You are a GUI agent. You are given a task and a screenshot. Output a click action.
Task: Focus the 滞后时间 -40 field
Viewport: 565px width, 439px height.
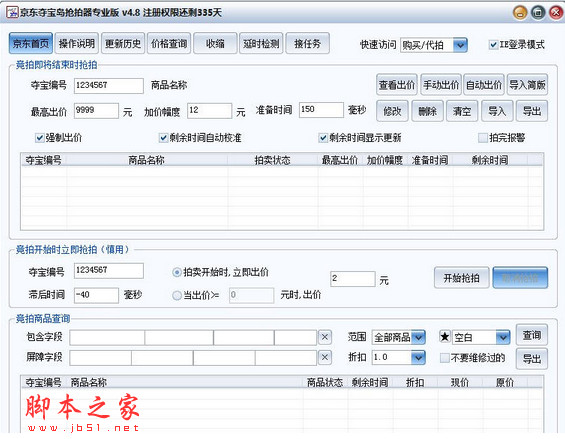pyautogui.click(x=96, y=295)
